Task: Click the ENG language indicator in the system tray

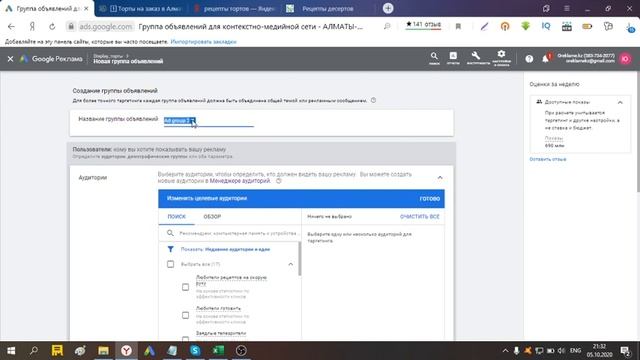Action: [575, 351]
